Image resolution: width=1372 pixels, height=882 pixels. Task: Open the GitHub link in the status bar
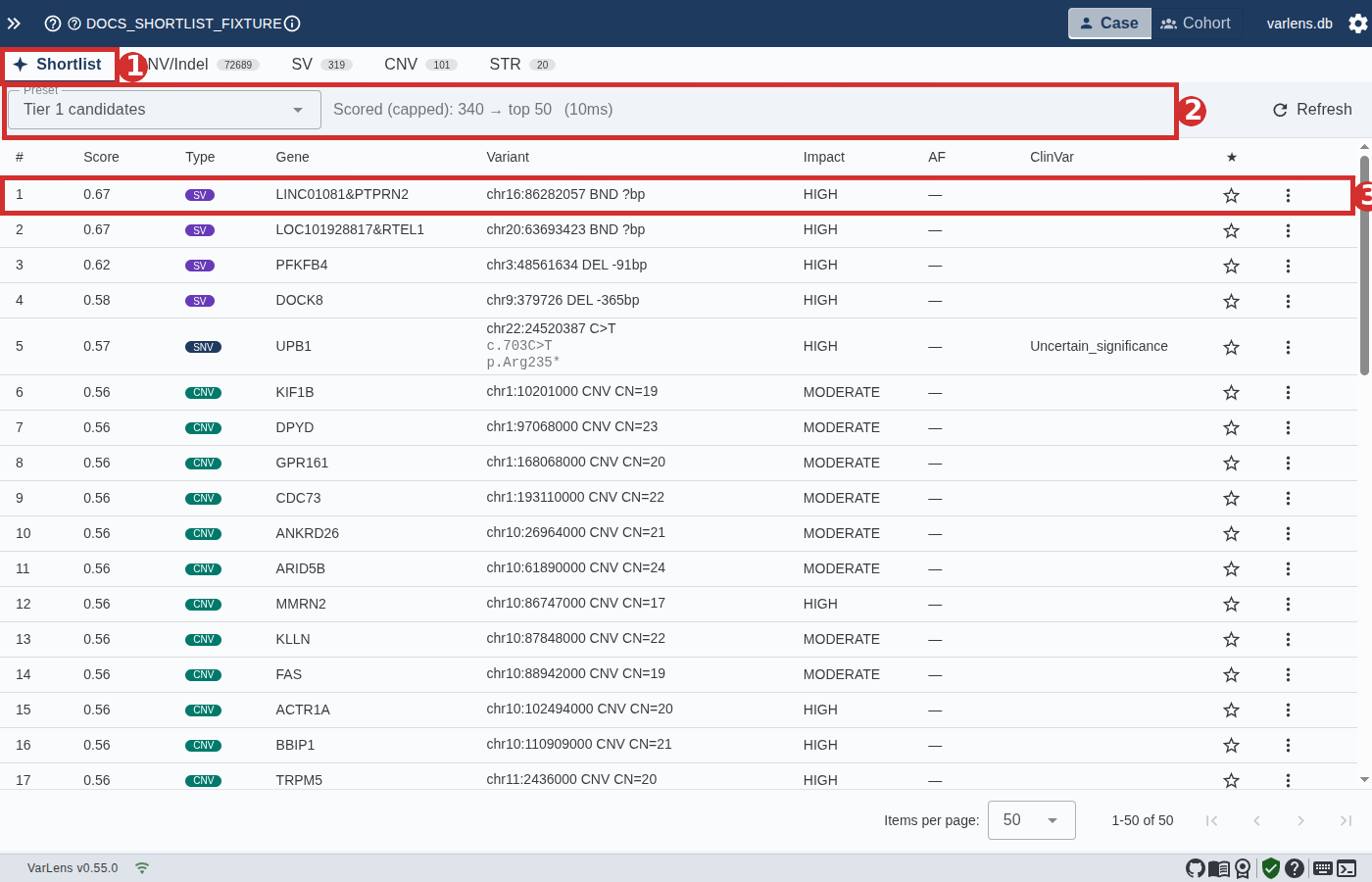1196,868
